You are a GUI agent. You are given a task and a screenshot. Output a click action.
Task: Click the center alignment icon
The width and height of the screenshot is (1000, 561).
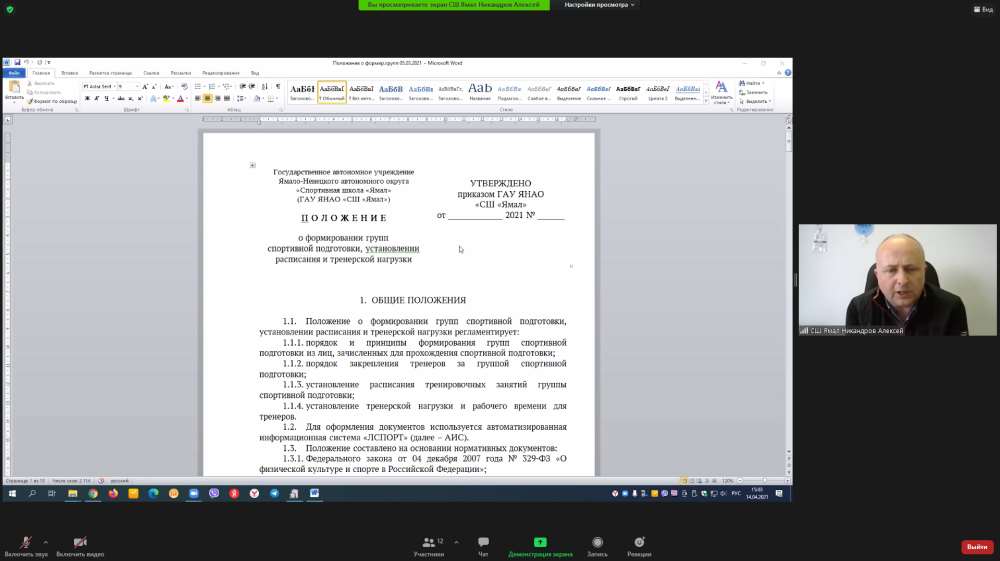[x=207, y=99]
